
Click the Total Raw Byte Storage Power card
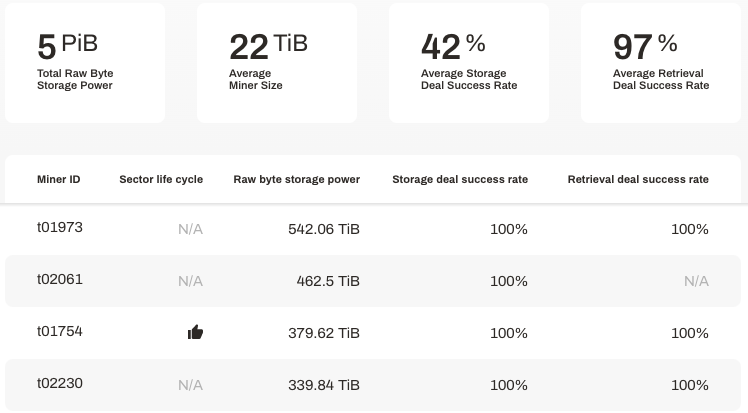[x=85, y=63]
